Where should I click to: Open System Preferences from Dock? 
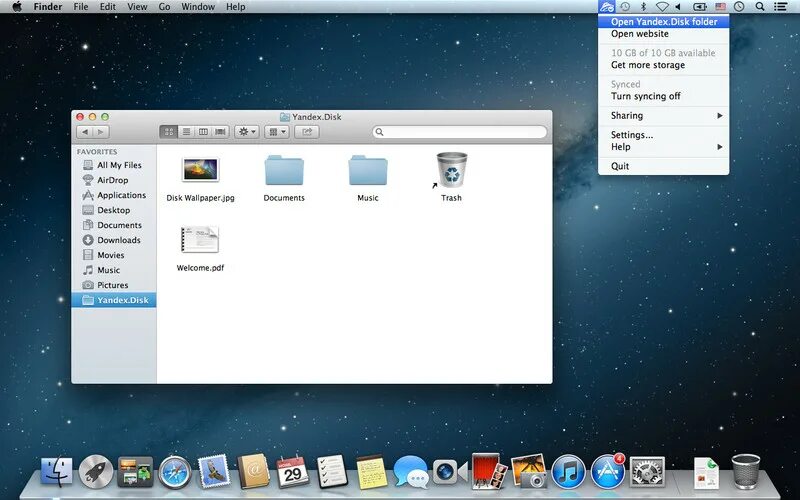647,472
